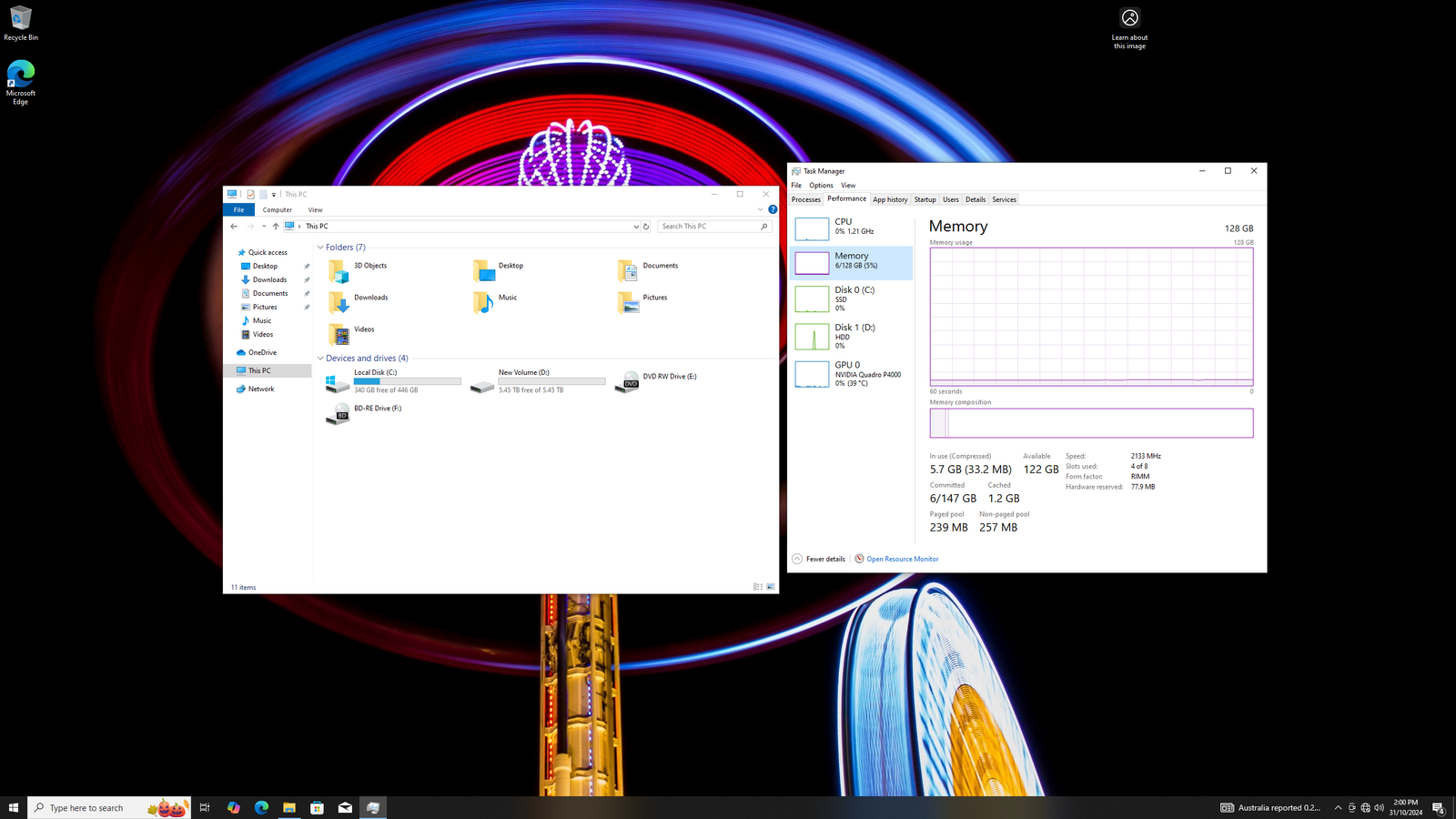
Task: Select the Music folder icon
Action: 483,302
